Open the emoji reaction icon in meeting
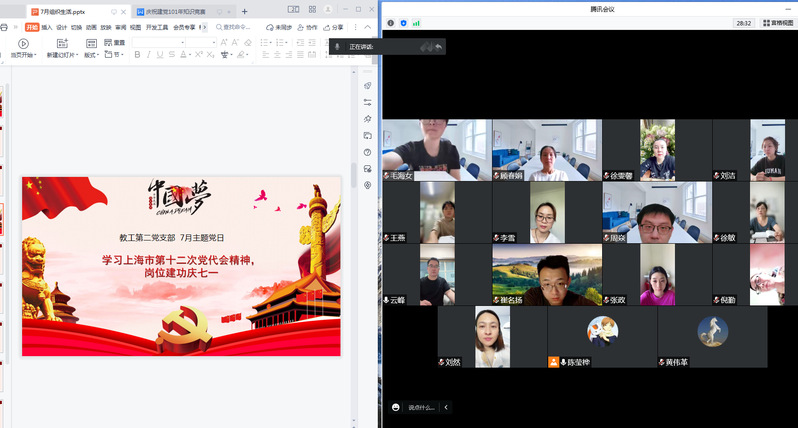 [396, 407]
